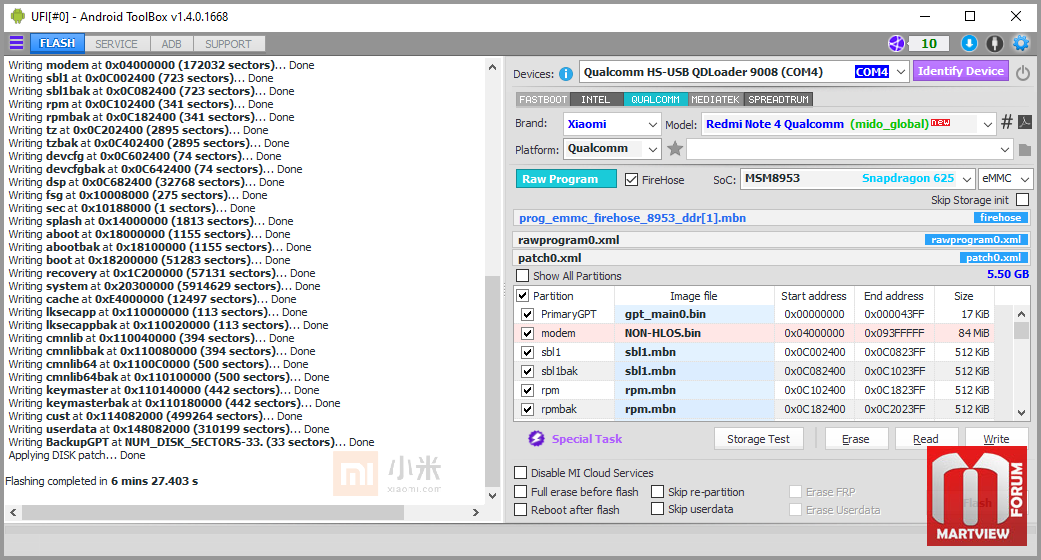1041x560 pixels.
Task: Toggle the FireHose checkbox
Action: click(x=631, y=179)
